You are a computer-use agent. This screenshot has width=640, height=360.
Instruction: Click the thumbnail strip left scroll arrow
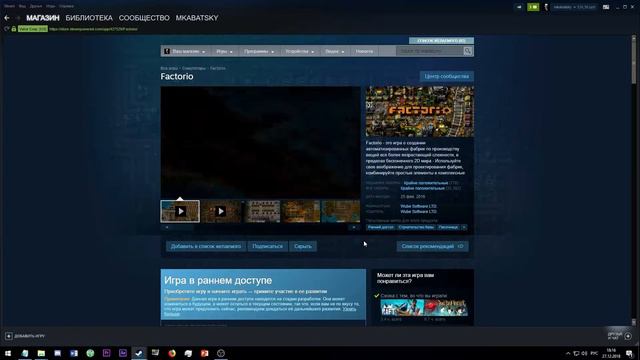click(x=167, y=227)
